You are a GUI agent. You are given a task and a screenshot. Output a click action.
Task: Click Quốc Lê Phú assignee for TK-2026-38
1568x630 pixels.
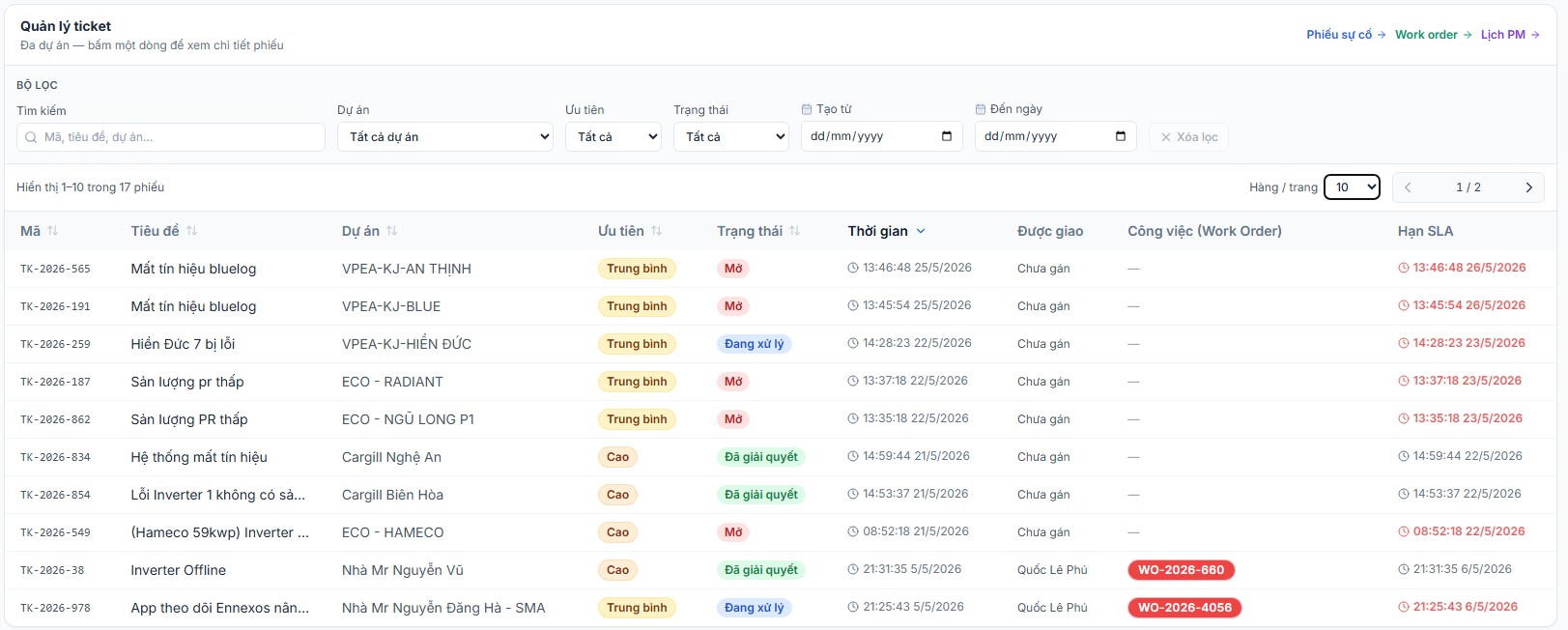click(x=1052, y=570)
